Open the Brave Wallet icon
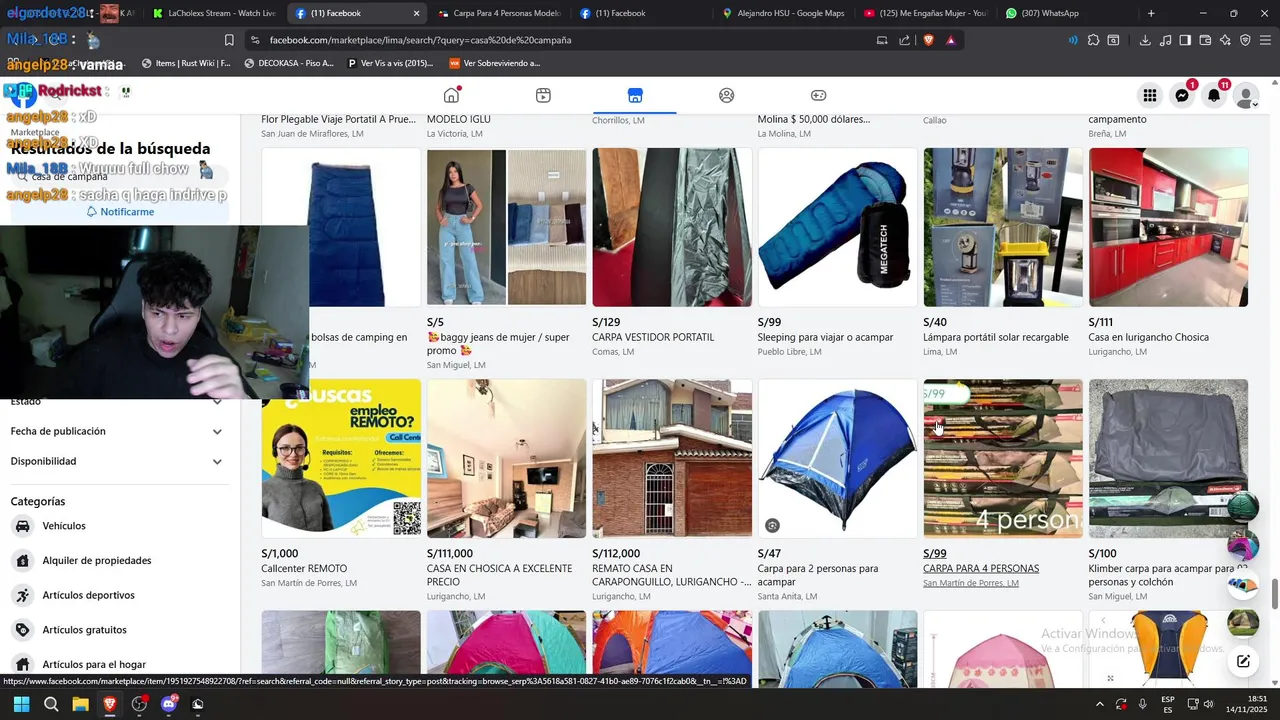This screenshot has width=1280, height=720. [1205, 40]
